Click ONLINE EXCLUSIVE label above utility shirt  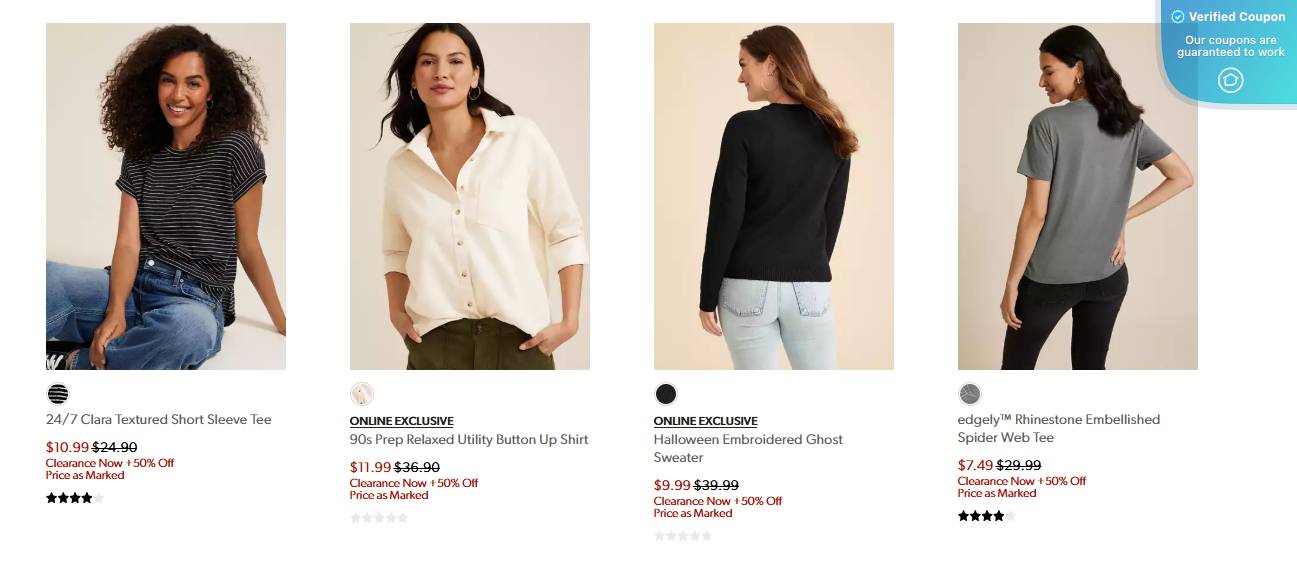point(401,421)
